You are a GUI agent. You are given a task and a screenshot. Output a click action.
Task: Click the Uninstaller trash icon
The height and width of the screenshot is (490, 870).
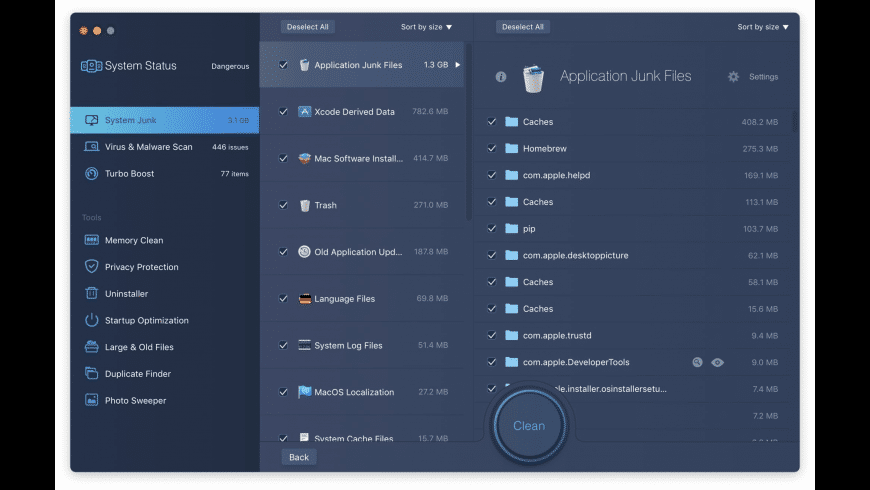tap(92, 293)
